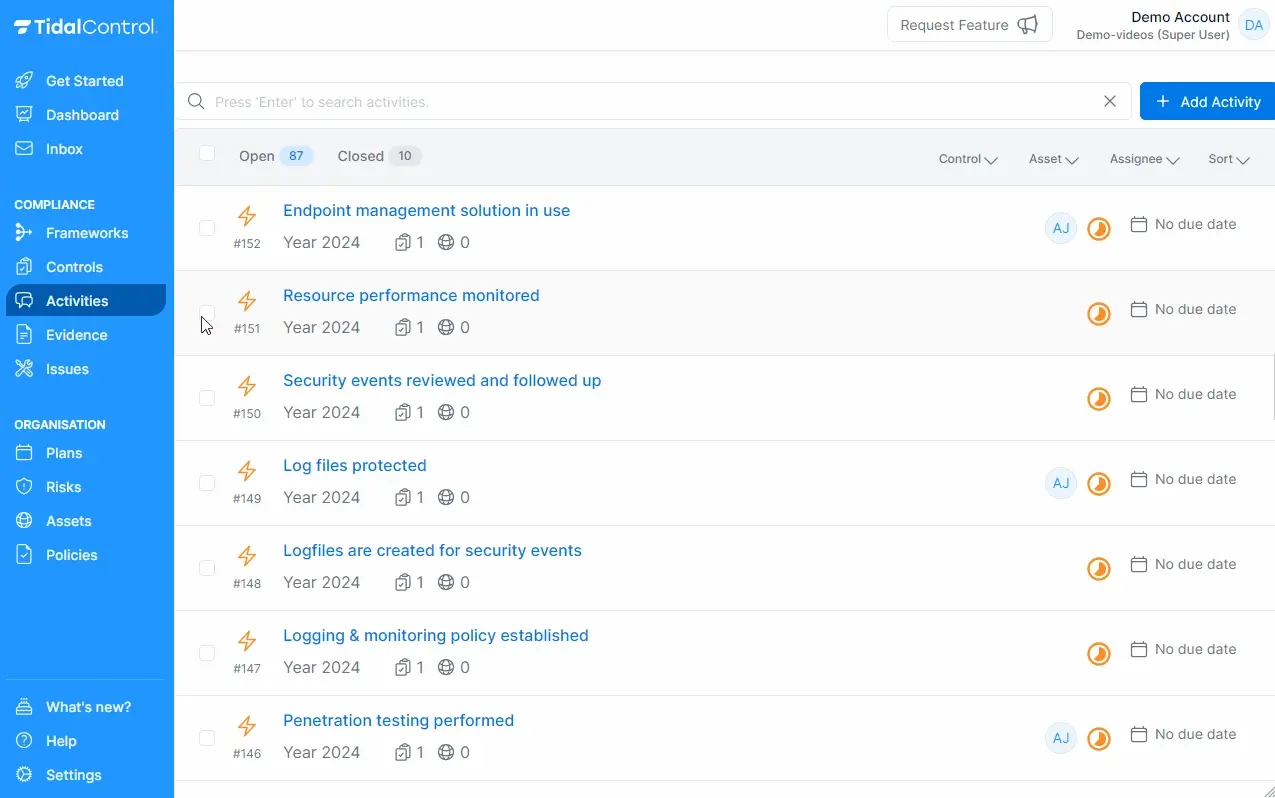Open Get Started rocket icon in sidebar
1275x798 pixels.
tap(24, 81)
